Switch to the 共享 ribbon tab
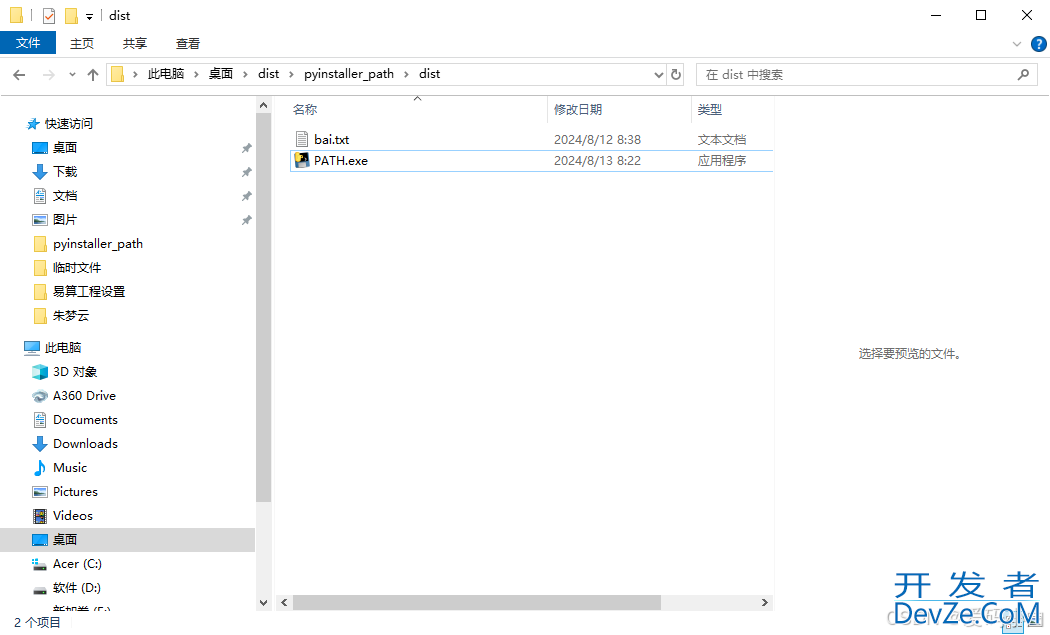Image resolution: width=1050 pixels, height=635 pixels. (x=135, y=44)
